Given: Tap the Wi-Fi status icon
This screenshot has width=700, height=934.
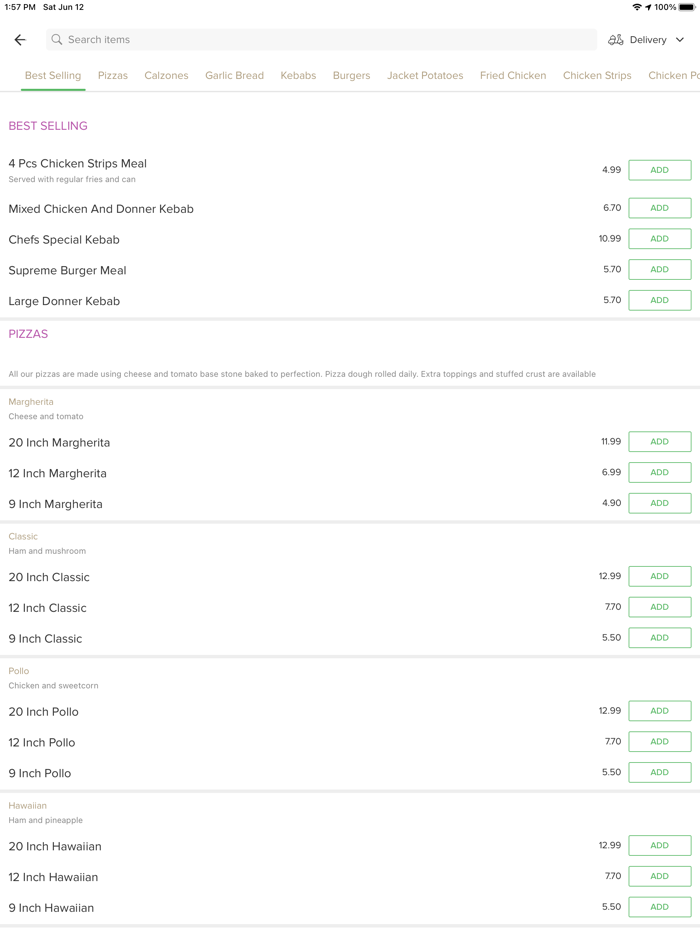Looking at the screenshot, I should [637, 7].
